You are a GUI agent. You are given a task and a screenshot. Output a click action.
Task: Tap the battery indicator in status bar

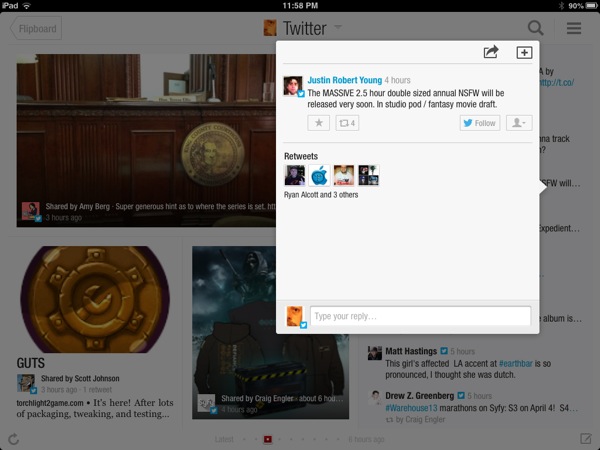[591, 5]
